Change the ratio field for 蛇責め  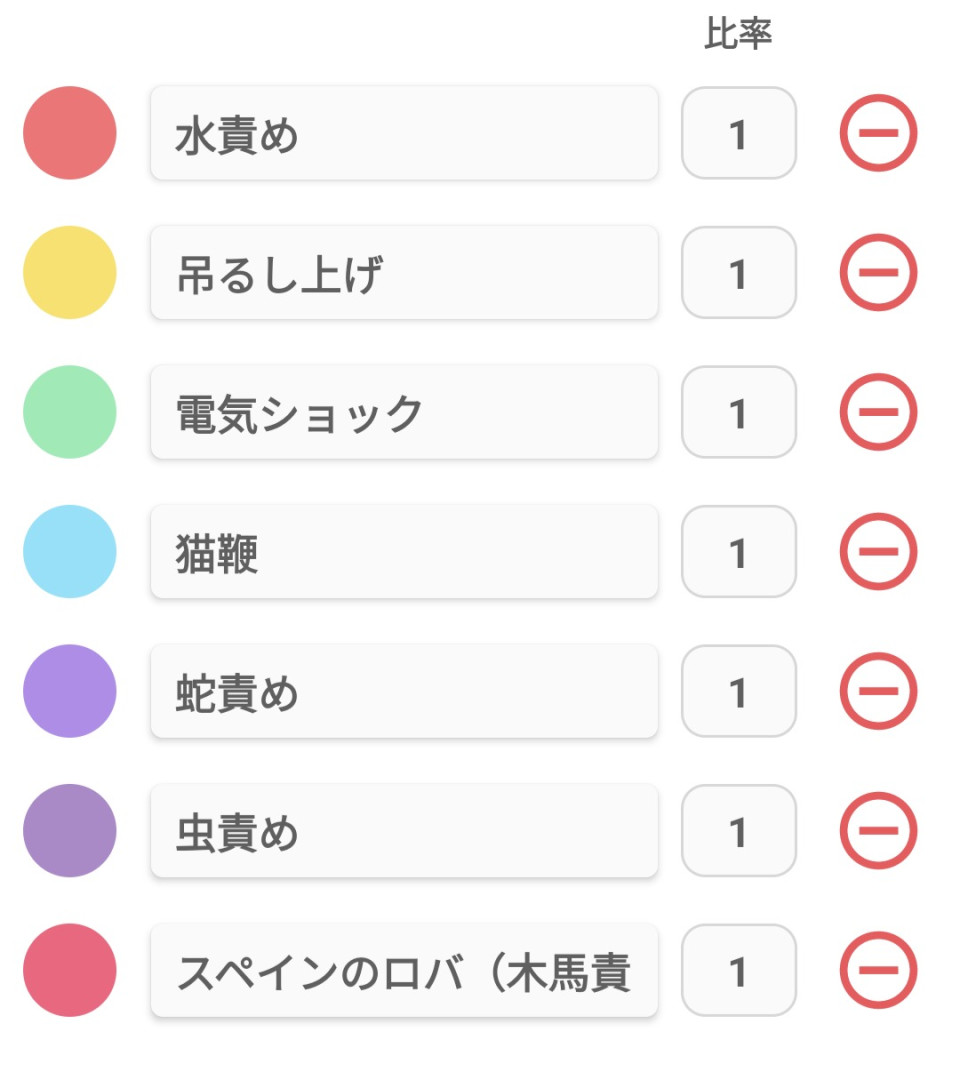click(x=738, y=691)
